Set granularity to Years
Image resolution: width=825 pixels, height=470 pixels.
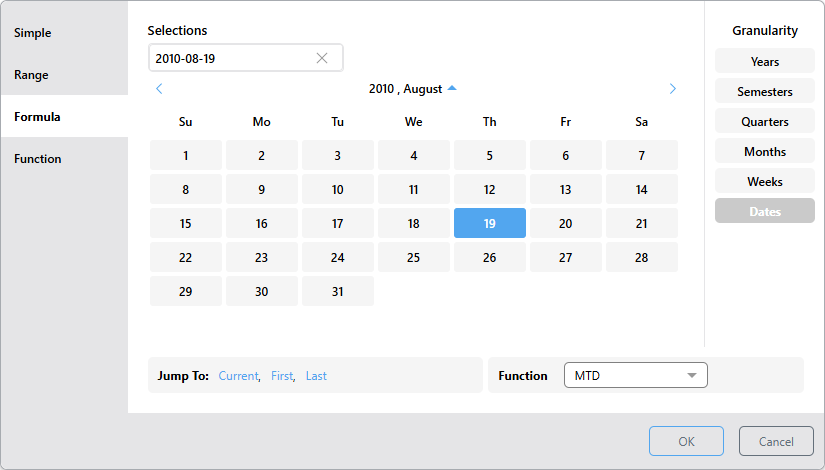pyautogui.click(x=765, y=62)
